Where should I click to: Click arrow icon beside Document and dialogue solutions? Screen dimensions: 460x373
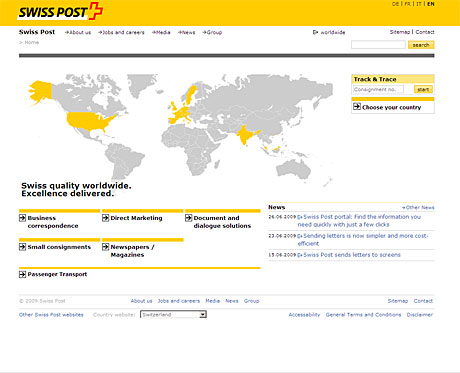pos(188,218)
